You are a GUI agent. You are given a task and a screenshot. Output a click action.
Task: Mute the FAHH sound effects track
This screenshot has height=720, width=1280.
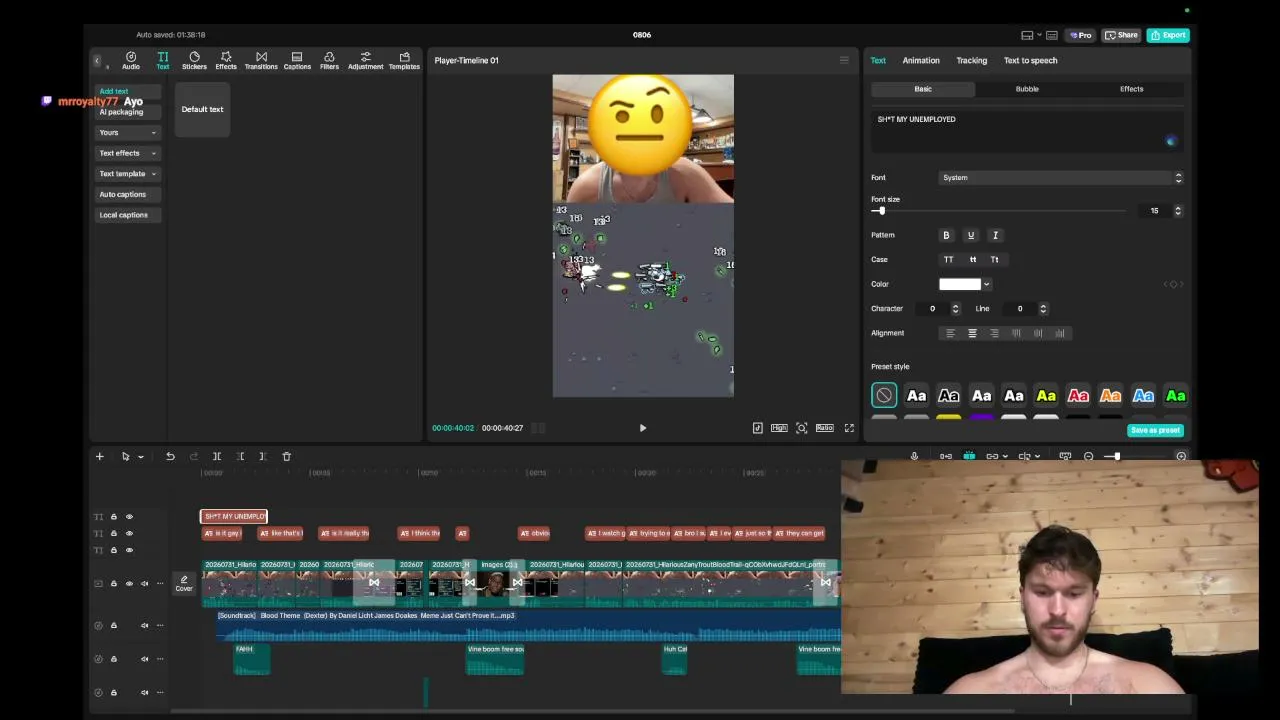click(x=144, y=659)
